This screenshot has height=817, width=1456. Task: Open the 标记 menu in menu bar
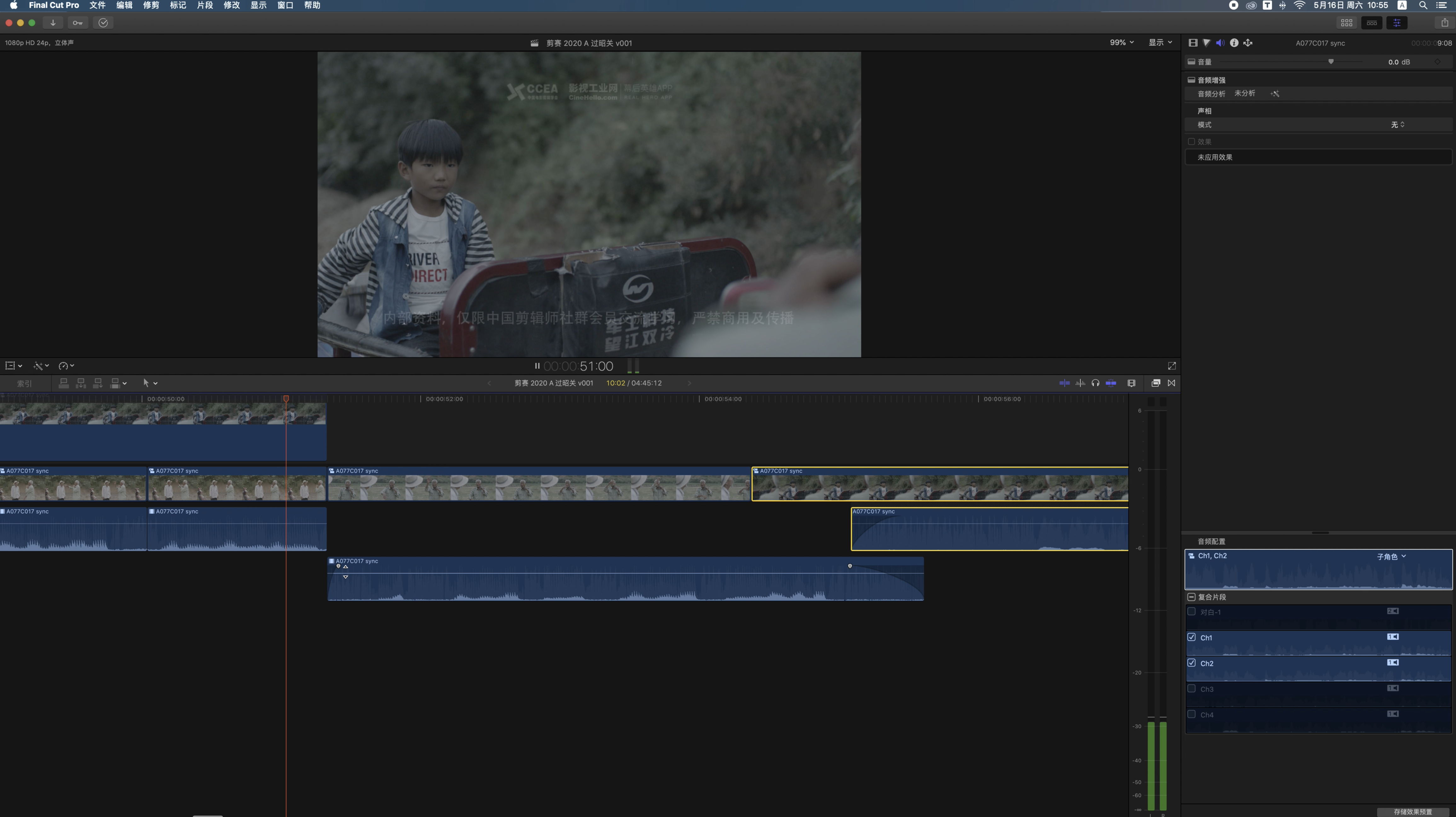pos(177,5)
